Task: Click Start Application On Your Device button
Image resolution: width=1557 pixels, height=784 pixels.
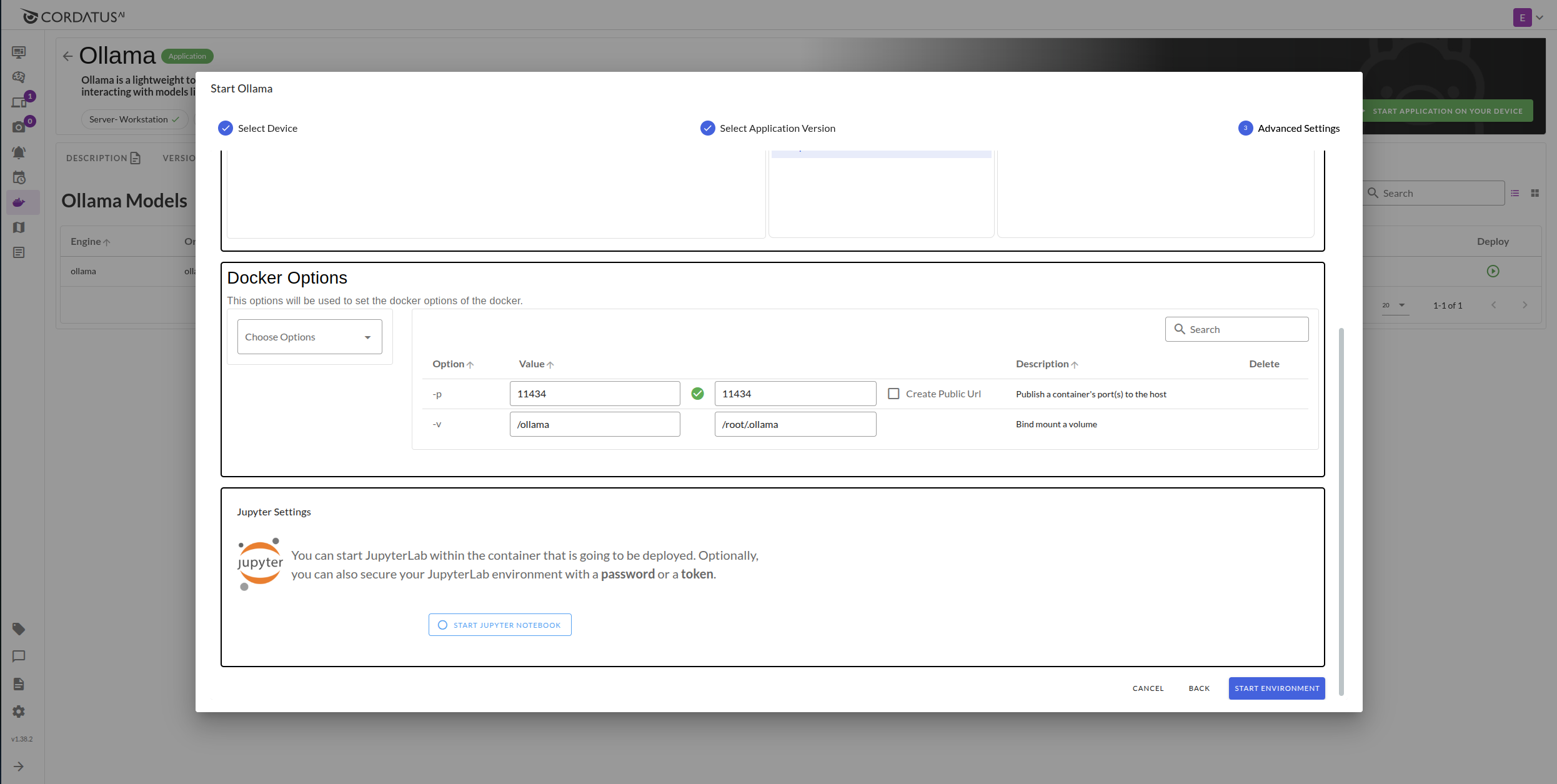Action: [1447, 111]
